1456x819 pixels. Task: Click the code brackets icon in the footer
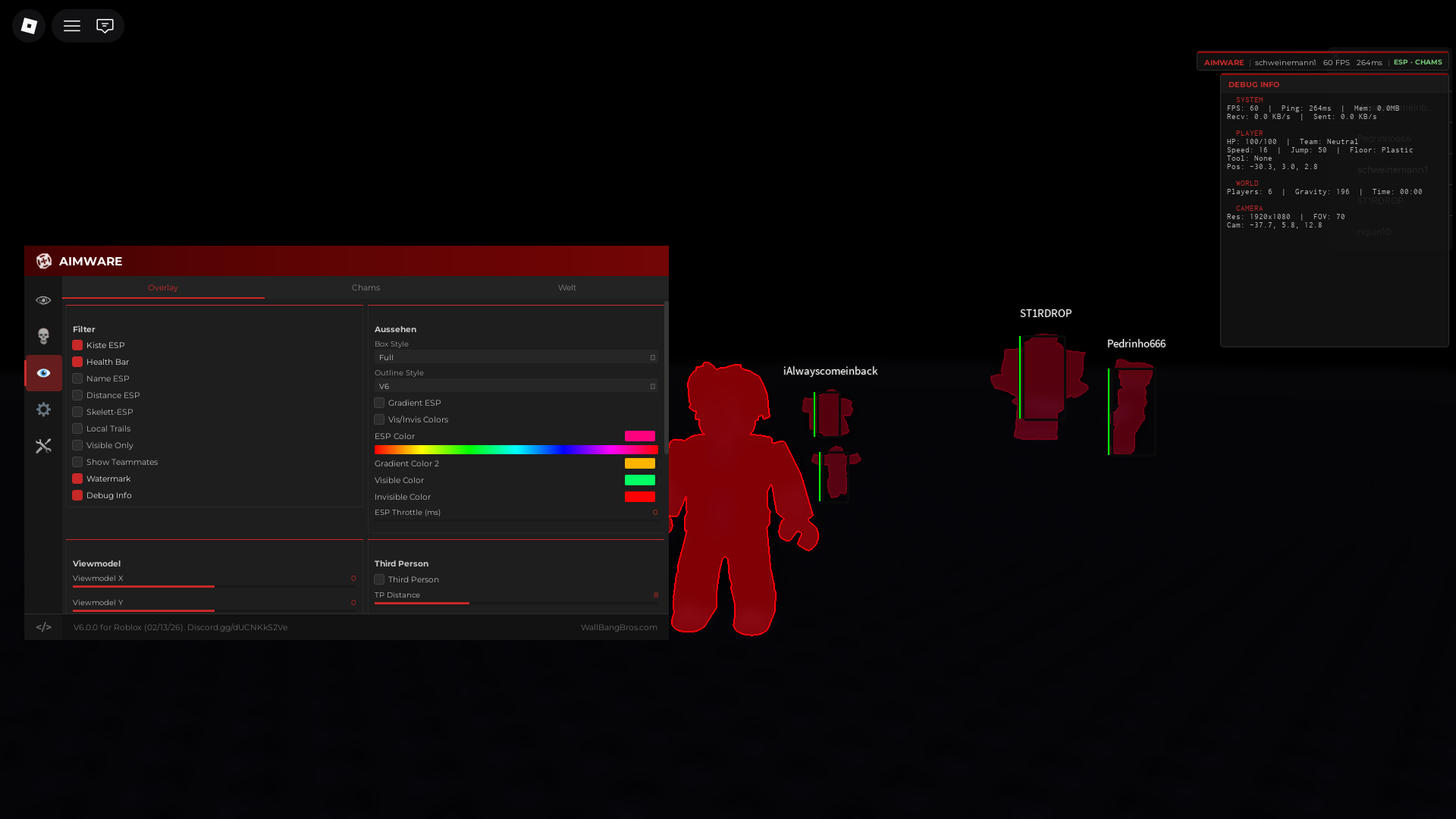click(44, 627)
